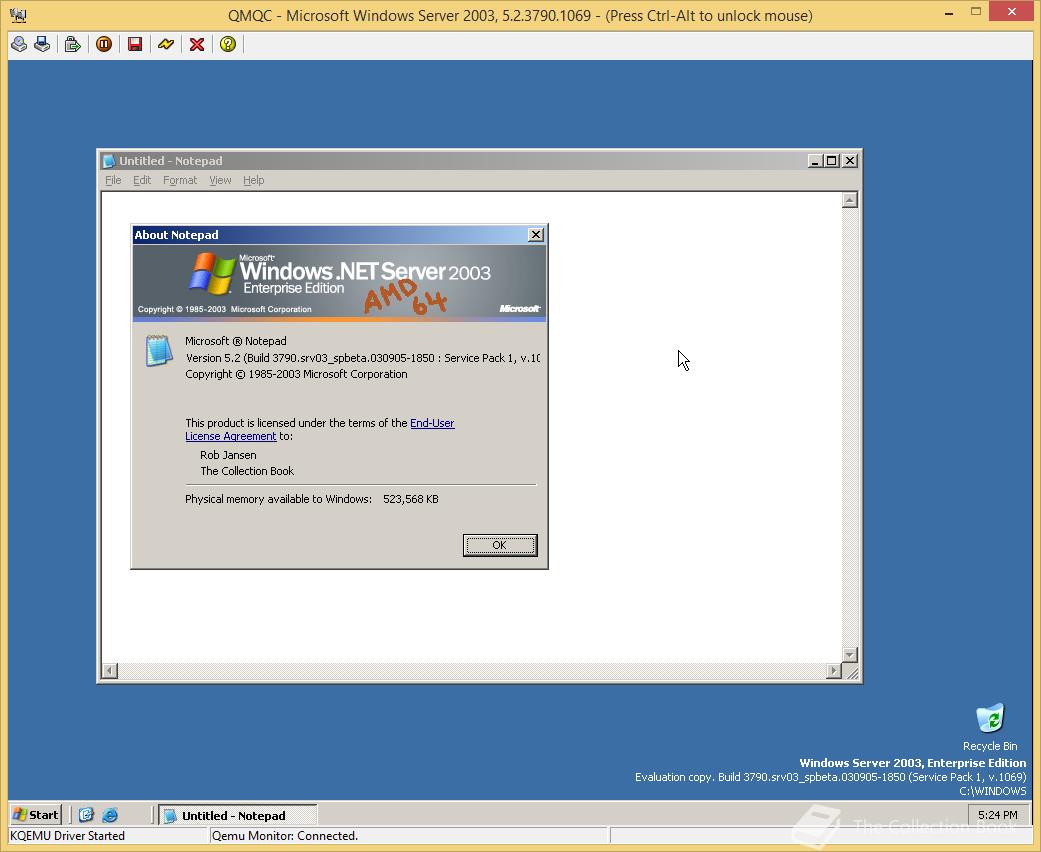Open Notepad's Help menu
Viewport: 1041px width, 852px height.
[x=253, y=180]
